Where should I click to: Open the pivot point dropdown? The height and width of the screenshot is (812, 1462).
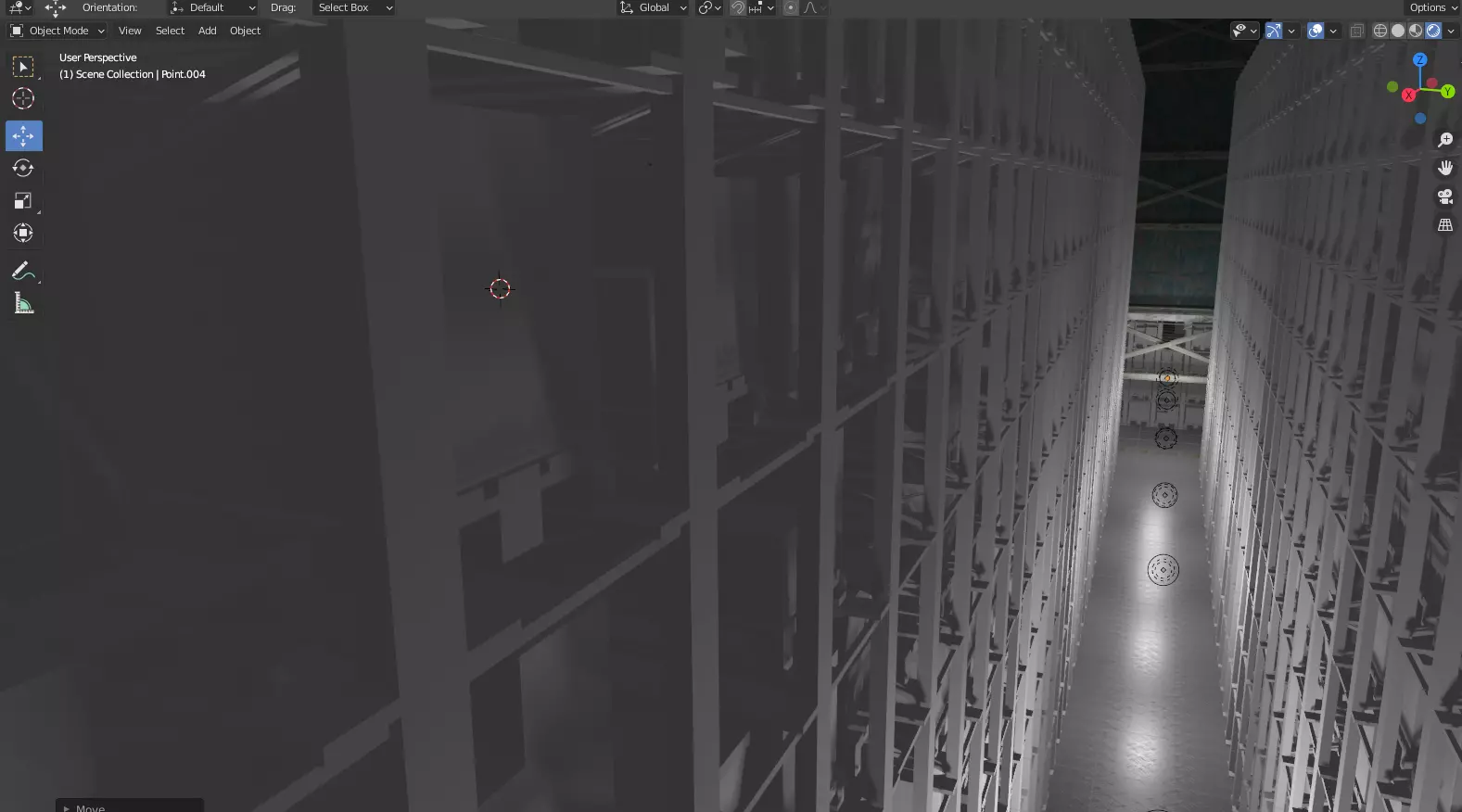click(x=709, y=7)
